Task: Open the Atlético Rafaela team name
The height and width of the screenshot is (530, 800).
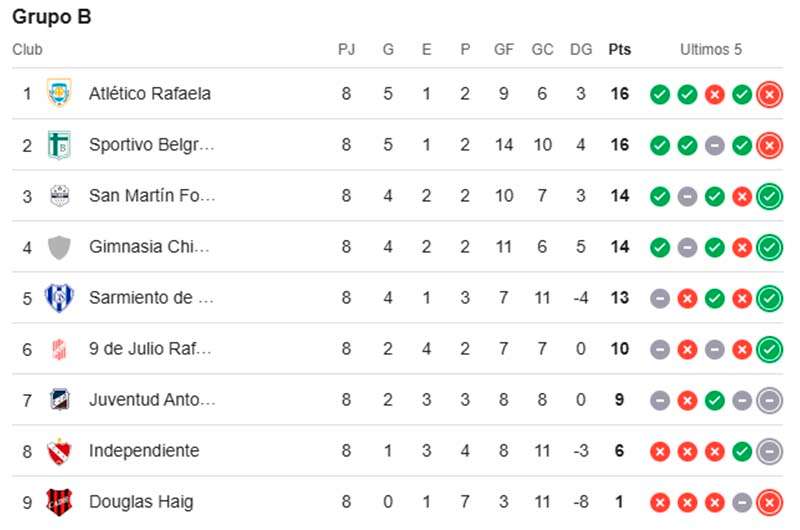Action: (x=149, y=94)
